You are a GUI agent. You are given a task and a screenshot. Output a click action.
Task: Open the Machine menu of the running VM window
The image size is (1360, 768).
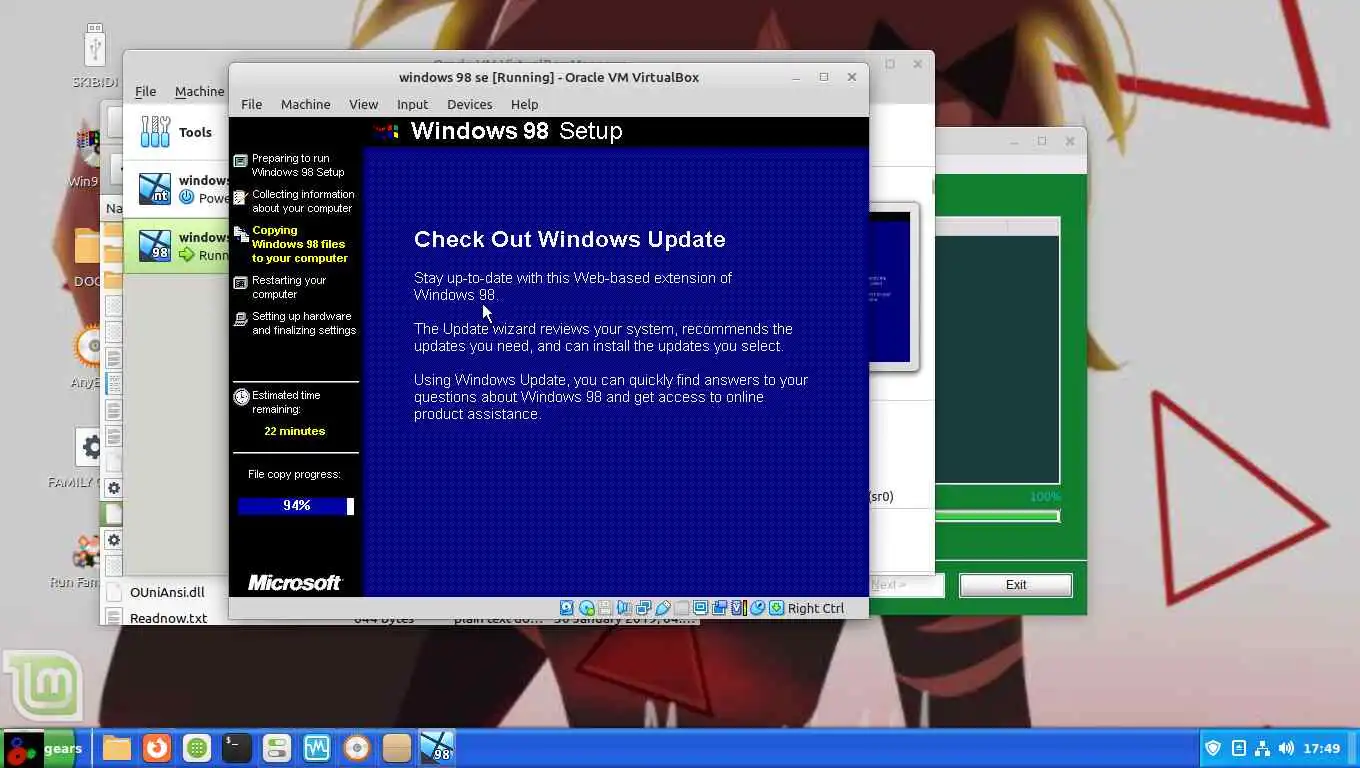(305, 104)
